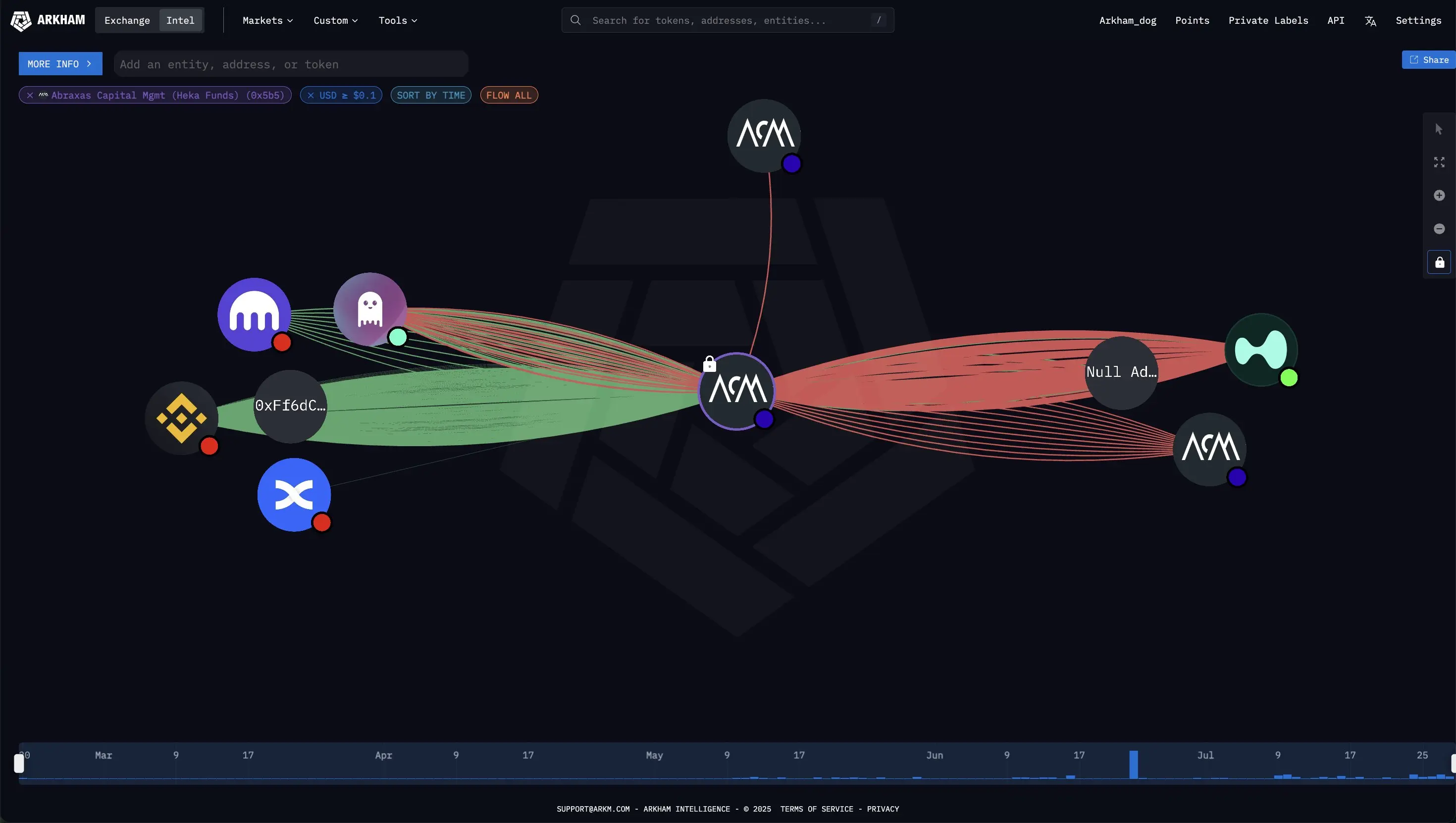Open Private Labels
Screen dimensions: 1456x823
tap(1268, 20)
